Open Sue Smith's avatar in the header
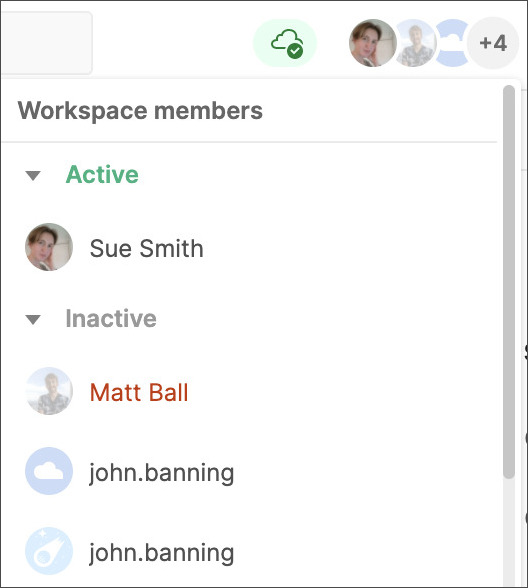528x588 pixels. pos(372,43)
